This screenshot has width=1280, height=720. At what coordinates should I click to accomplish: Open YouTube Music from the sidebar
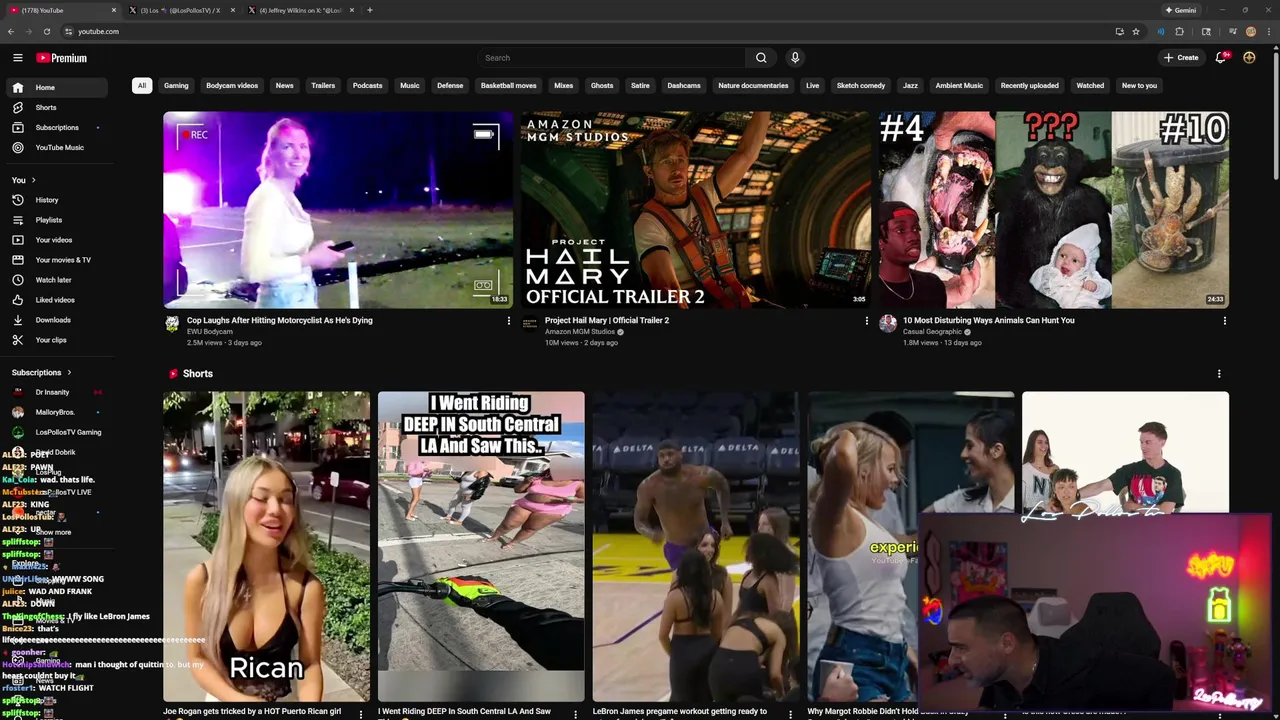[59, 147]
